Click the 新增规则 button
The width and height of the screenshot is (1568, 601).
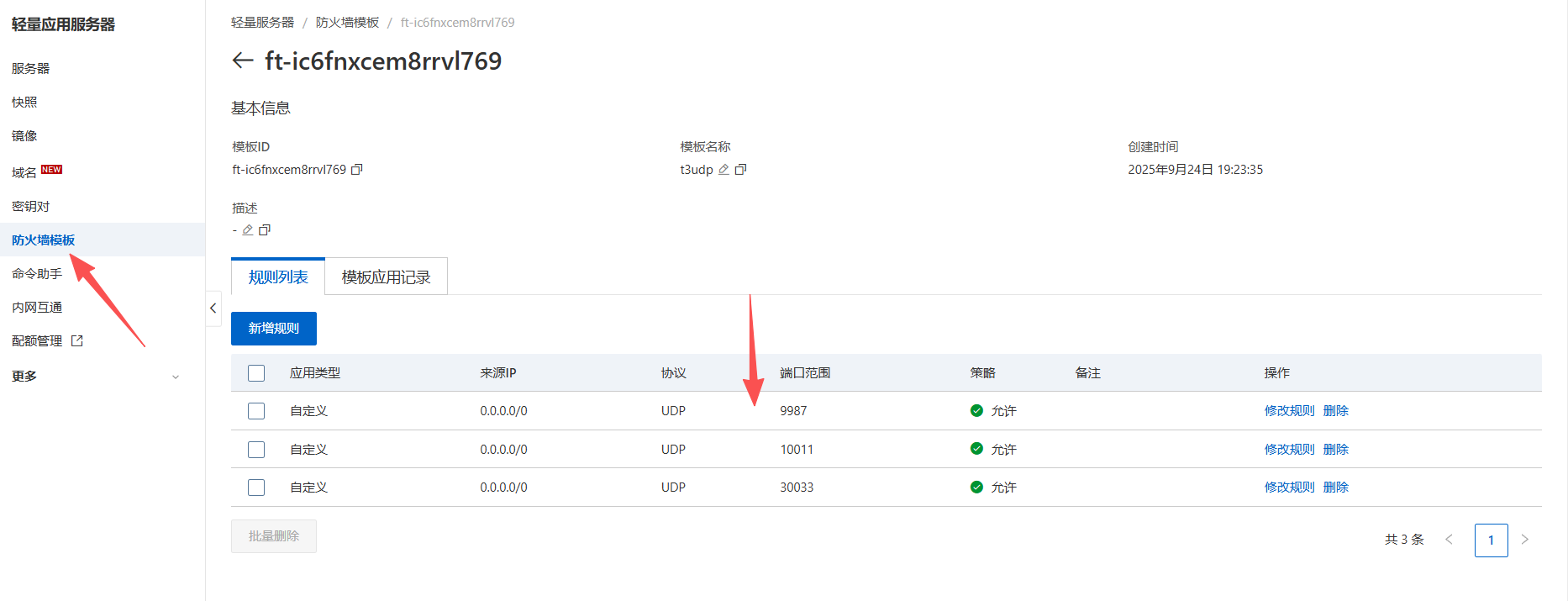click(274, 329)
